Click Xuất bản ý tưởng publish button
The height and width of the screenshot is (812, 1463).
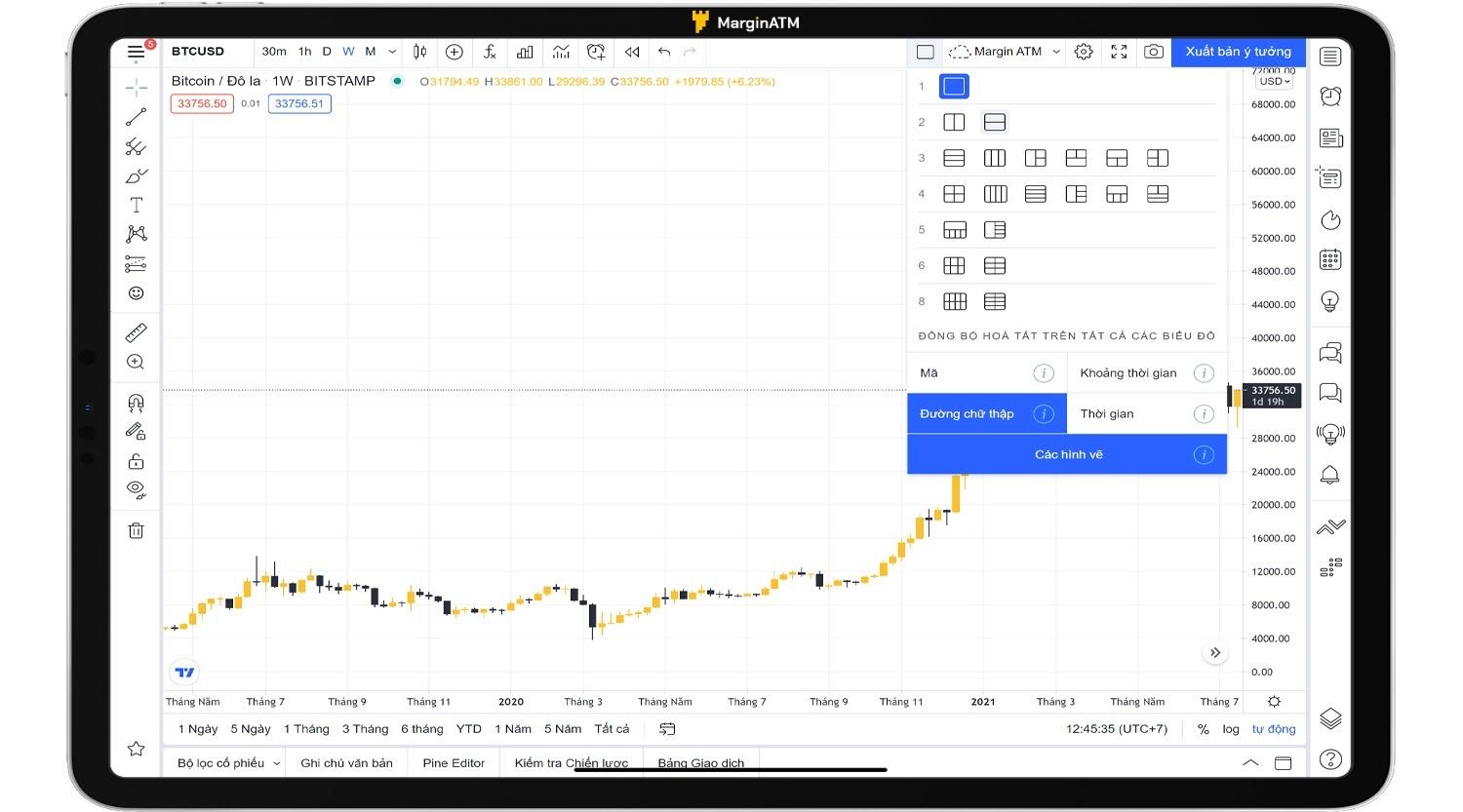[1239, 52]
